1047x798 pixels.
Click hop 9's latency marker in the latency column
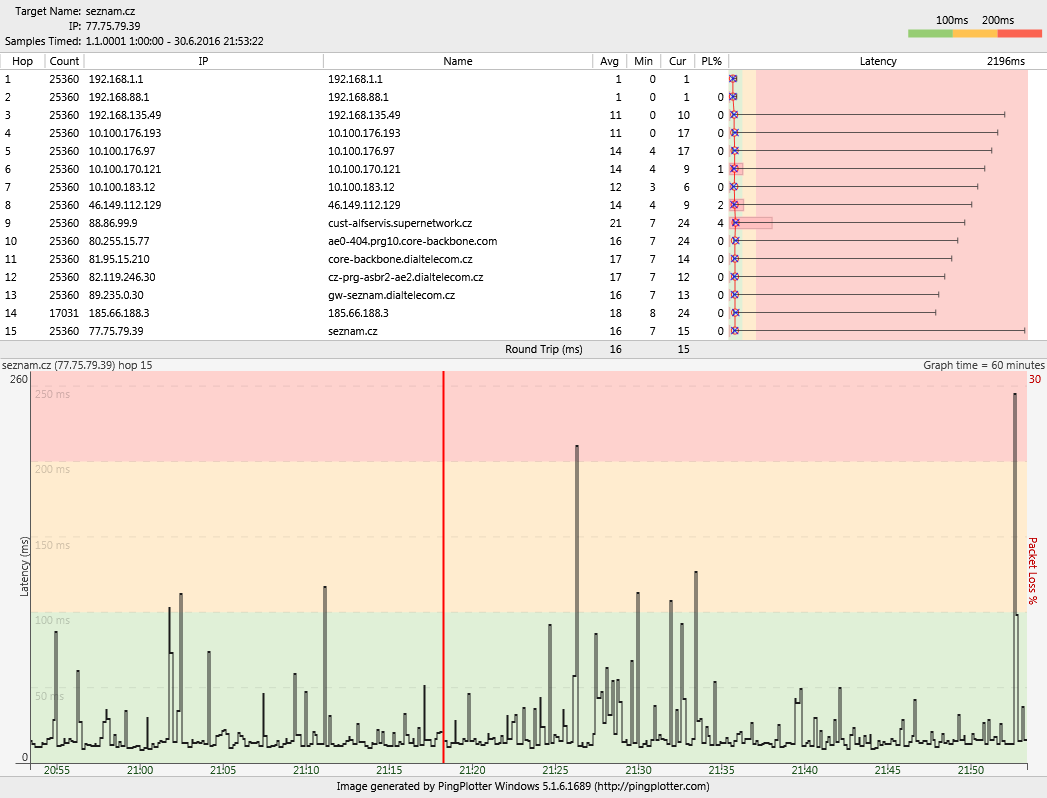tap(735, 222)
